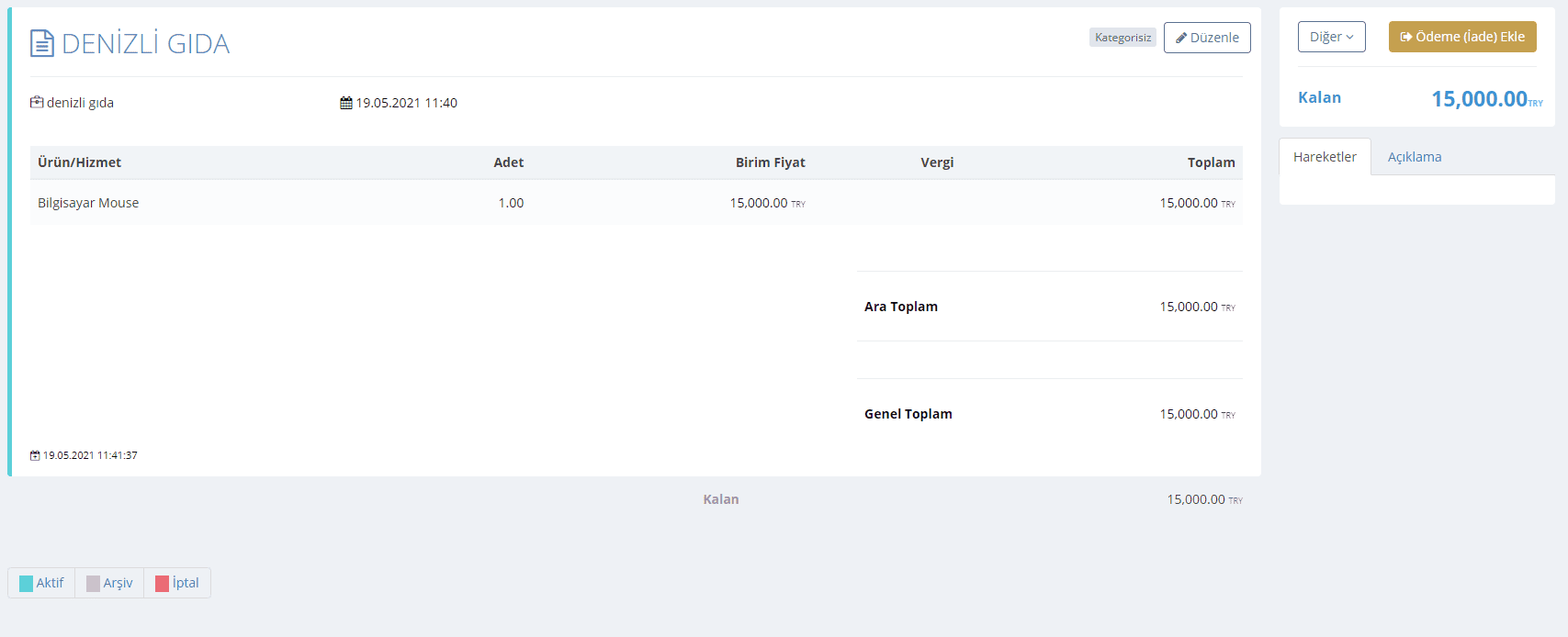Click the Adet column header

pyautogui.click(x=509, y=162)
